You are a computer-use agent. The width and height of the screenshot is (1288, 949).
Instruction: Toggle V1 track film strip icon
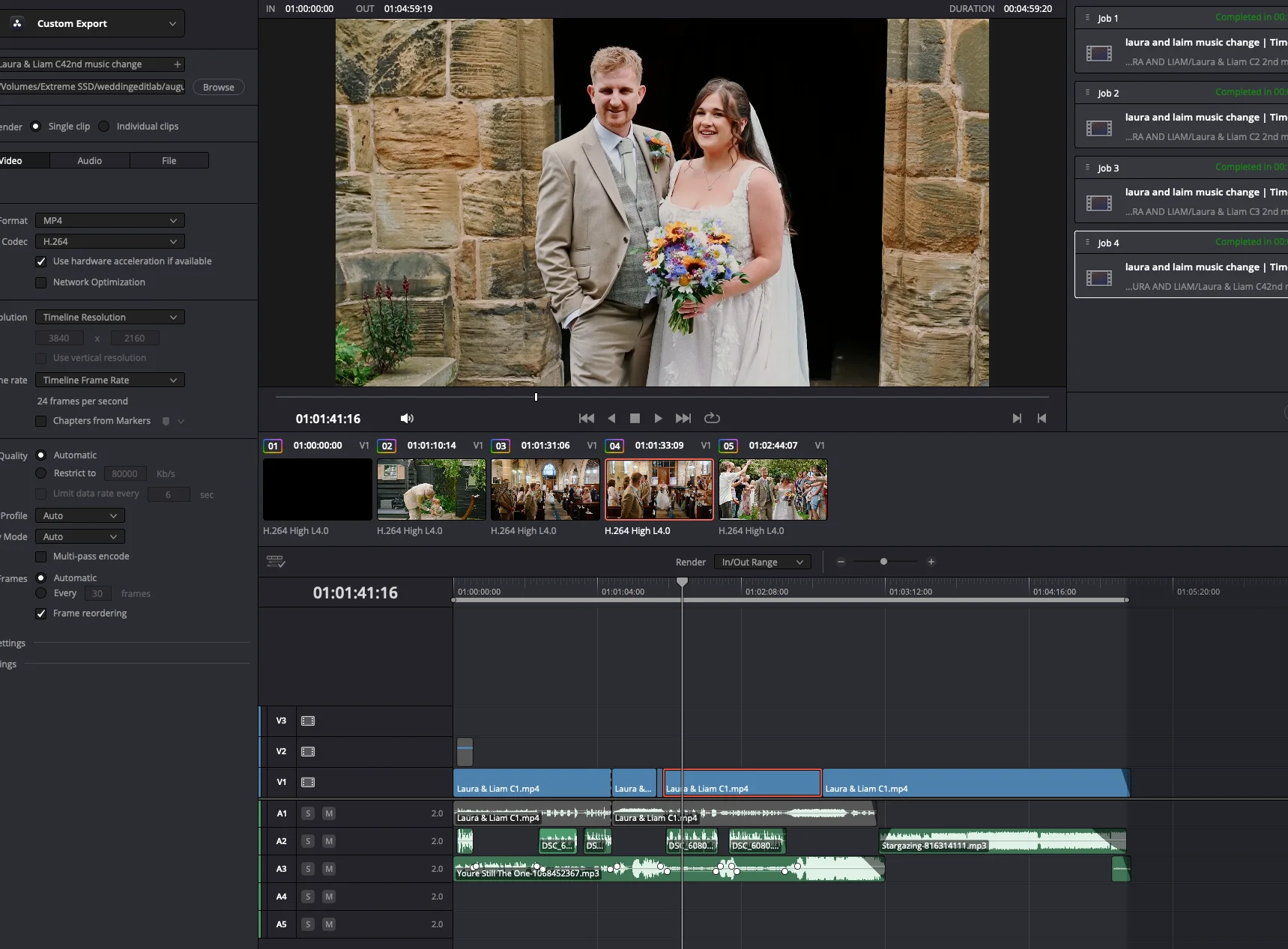(x=308, y=782)
